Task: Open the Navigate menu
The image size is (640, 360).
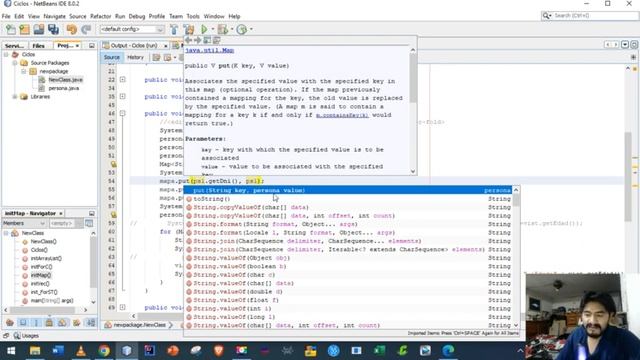Action: click(54, 16)
